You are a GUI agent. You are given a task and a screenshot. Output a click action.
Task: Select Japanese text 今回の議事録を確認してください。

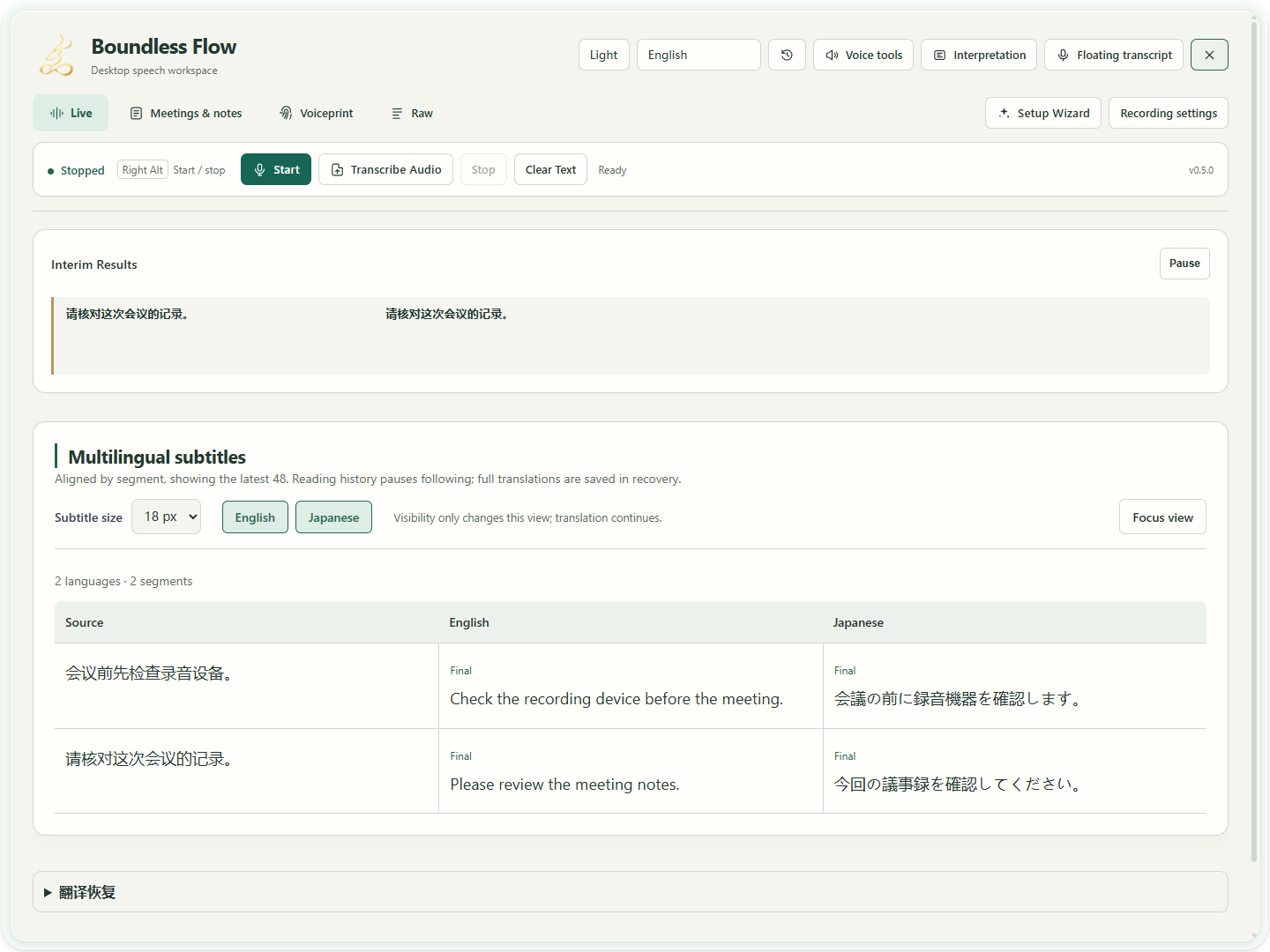[959, 785]
